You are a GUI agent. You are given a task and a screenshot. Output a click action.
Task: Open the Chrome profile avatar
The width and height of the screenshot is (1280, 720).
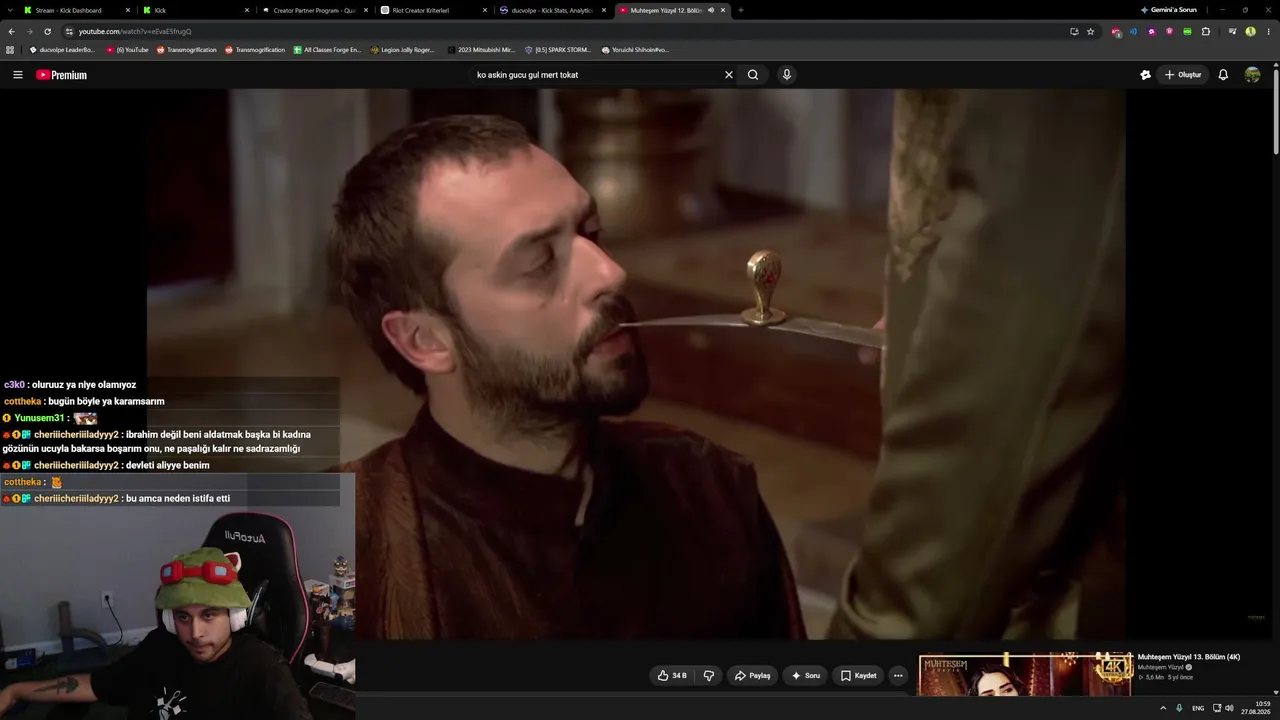(1250, 31)
